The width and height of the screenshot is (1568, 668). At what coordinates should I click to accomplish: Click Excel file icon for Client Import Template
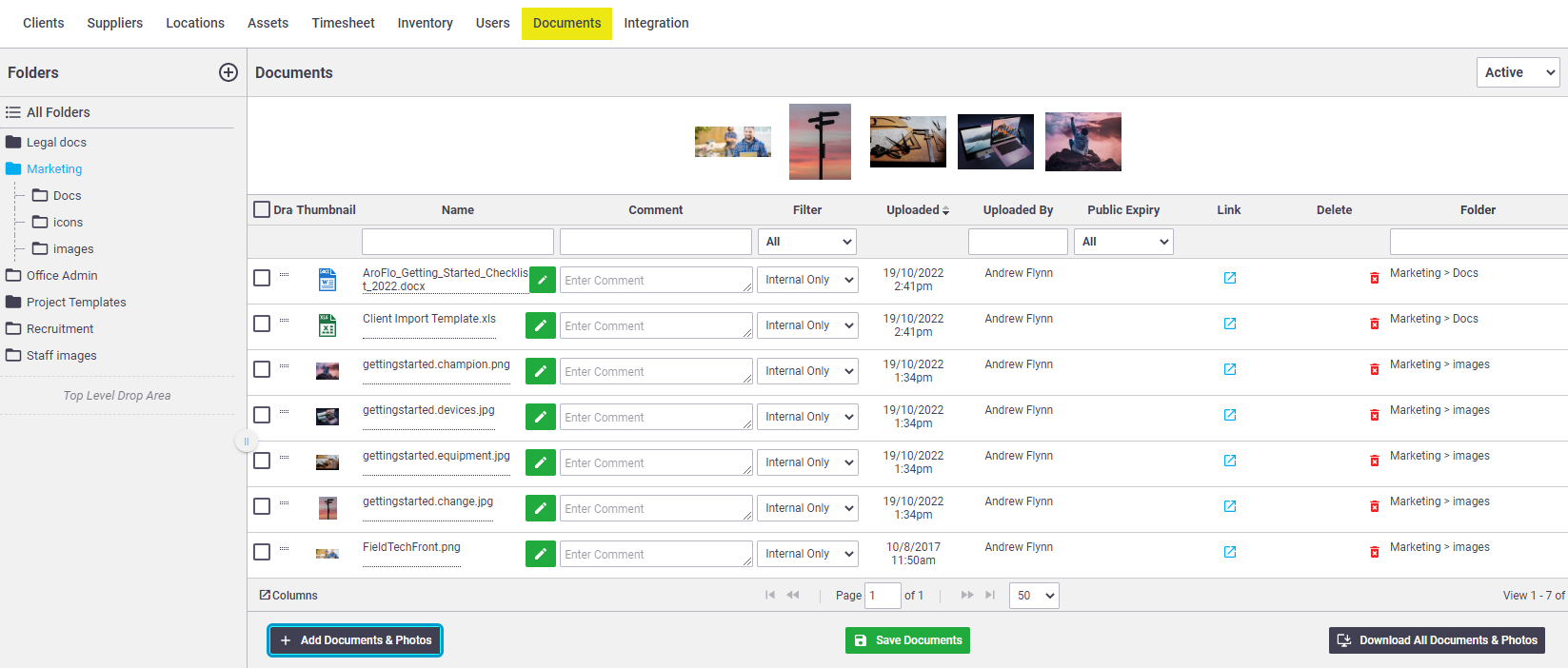pos(327,324)
